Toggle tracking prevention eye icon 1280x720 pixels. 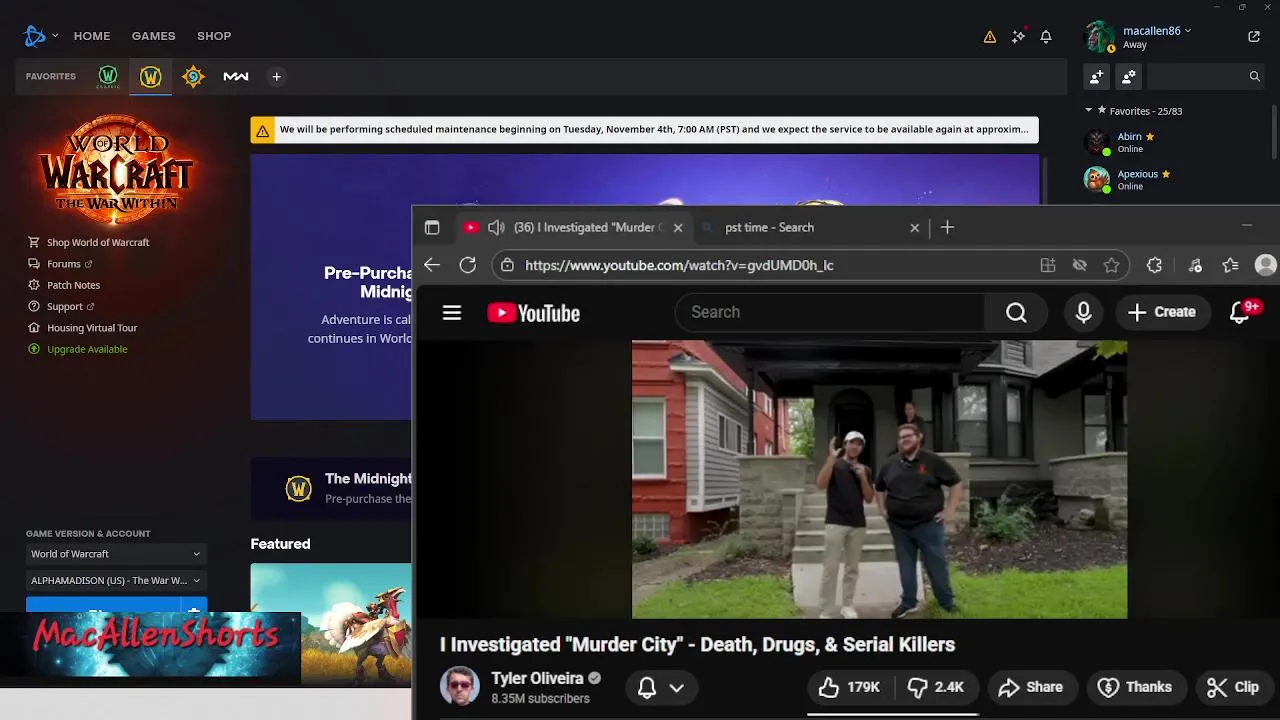1080,265
